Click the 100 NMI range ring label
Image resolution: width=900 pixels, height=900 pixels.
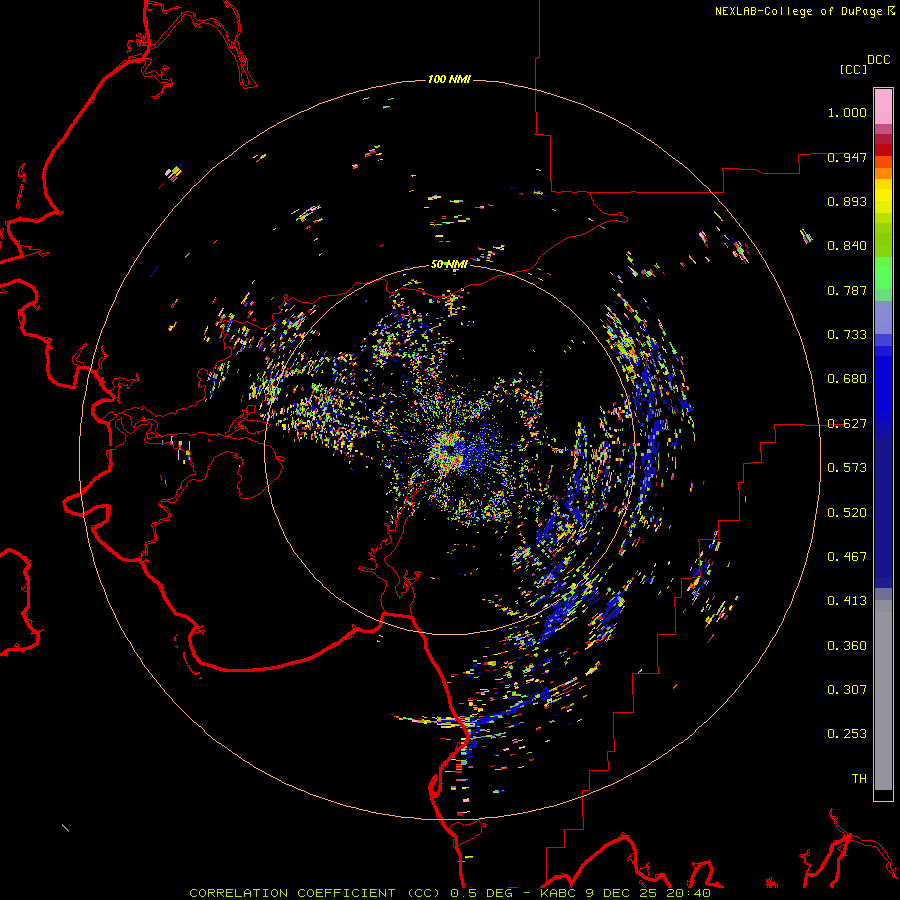449,79
